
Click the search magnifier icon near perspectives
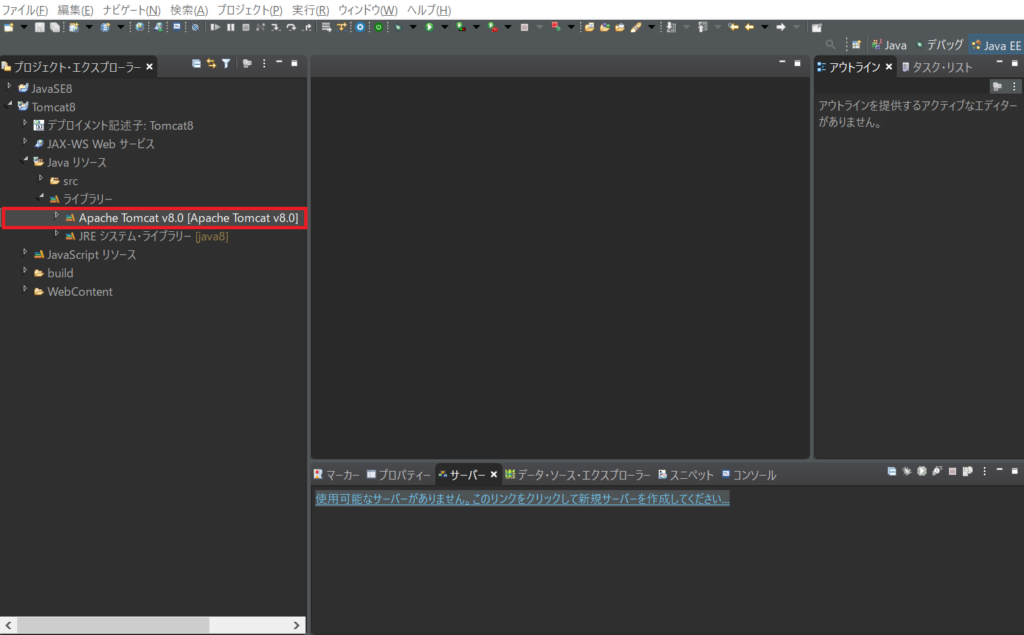click(830, 45)
